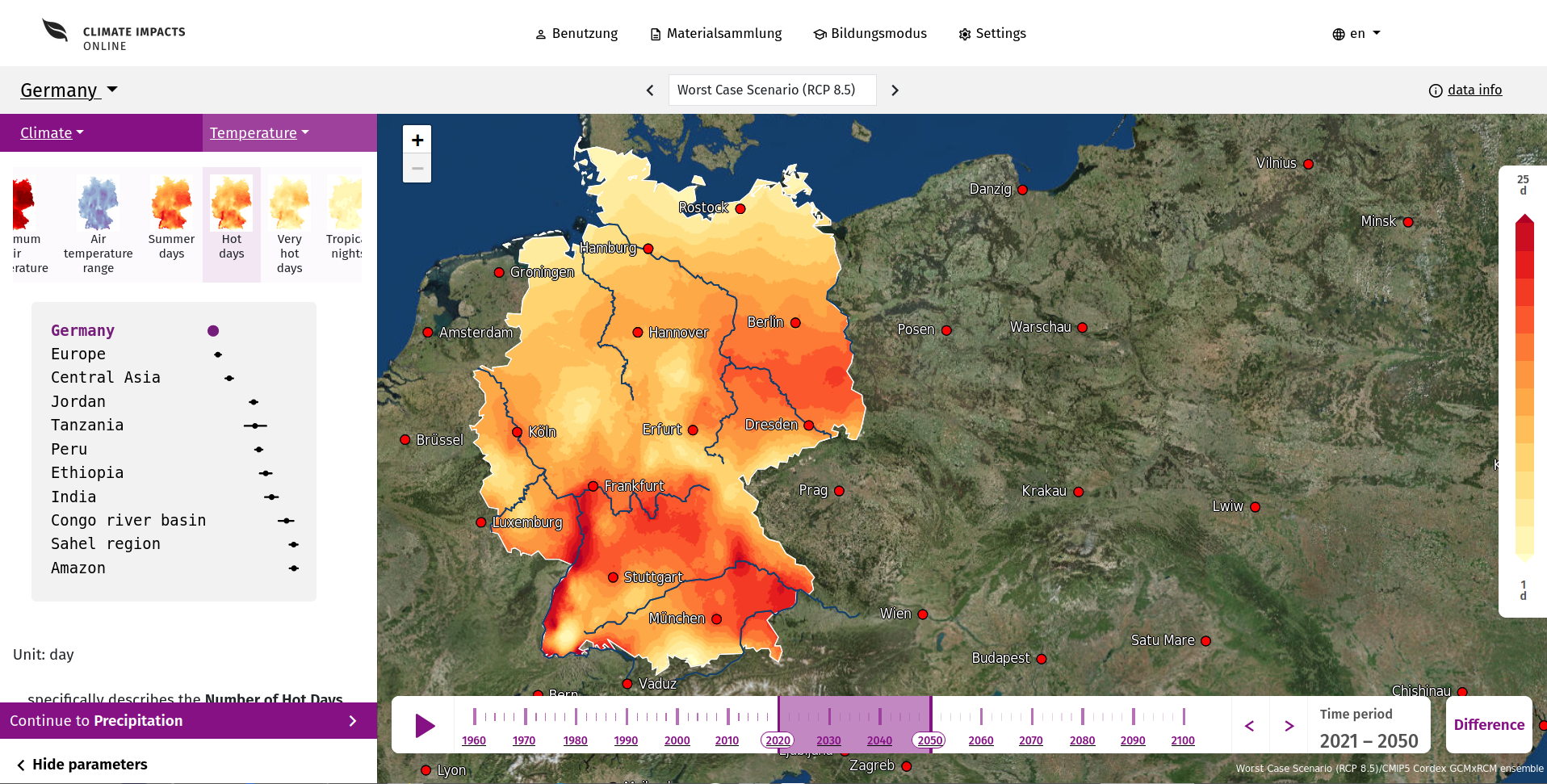Jump to 1980 on the timeline

[576, 740]
